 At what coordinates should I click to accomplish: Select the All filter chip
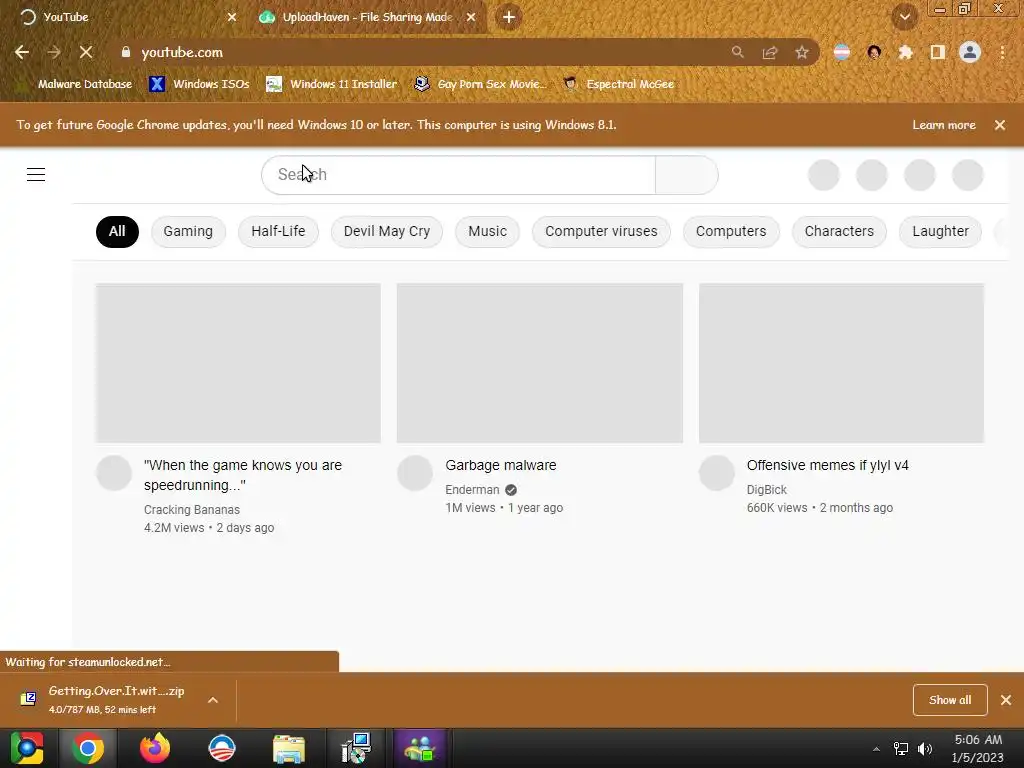coord(117,232)
